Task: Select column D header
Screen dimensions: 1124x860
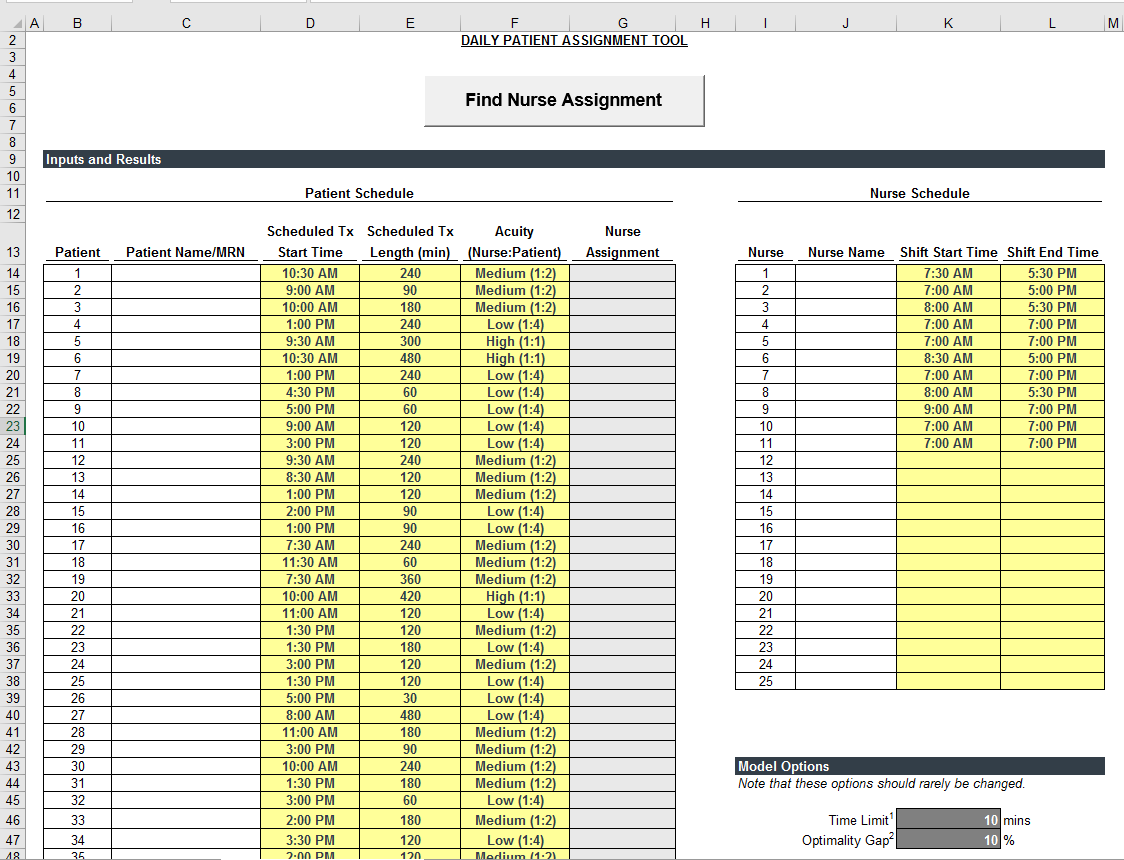Action: click(x=310, y=22)
